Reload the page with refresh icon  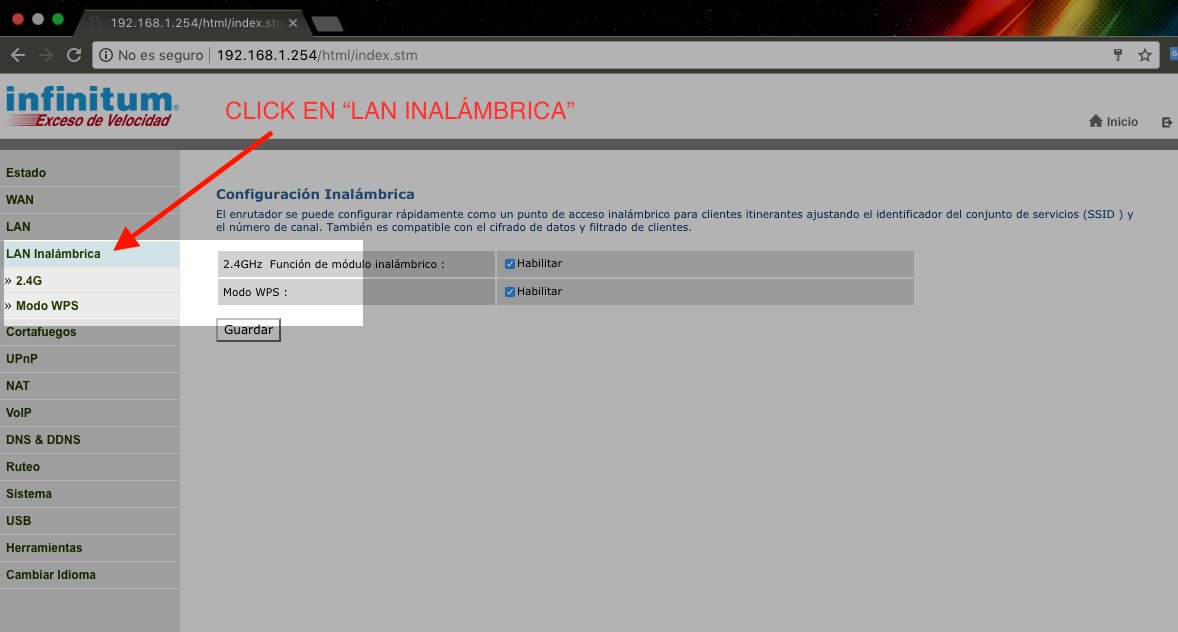[x=74, y=55]
